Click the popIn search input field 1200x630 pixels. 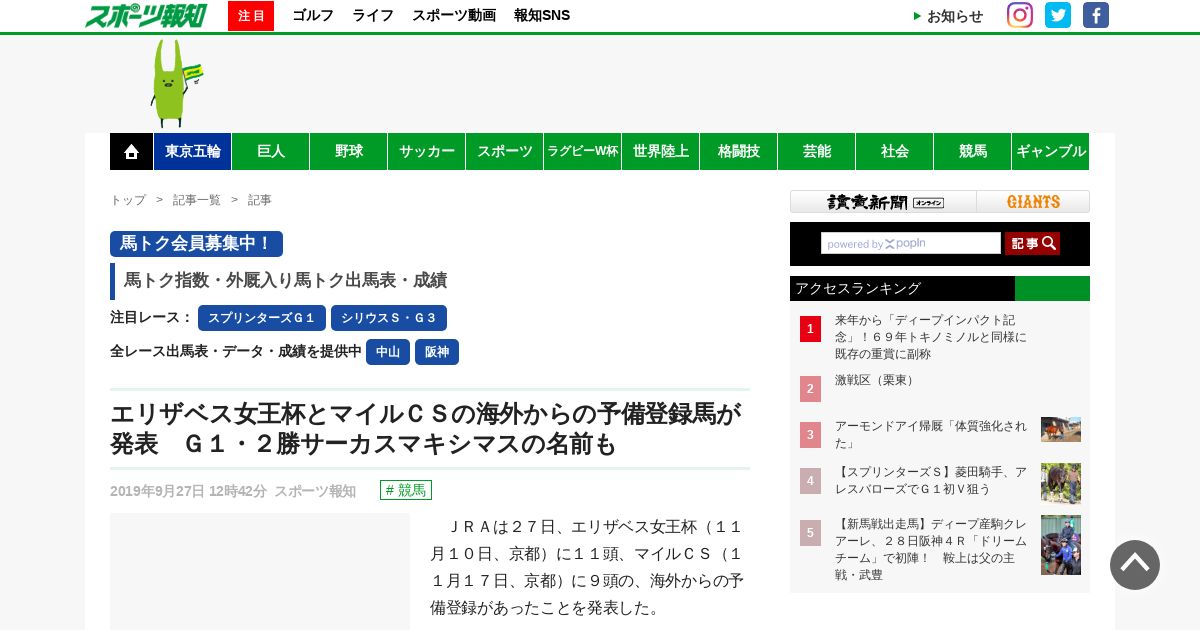click(x=911, y=243)
